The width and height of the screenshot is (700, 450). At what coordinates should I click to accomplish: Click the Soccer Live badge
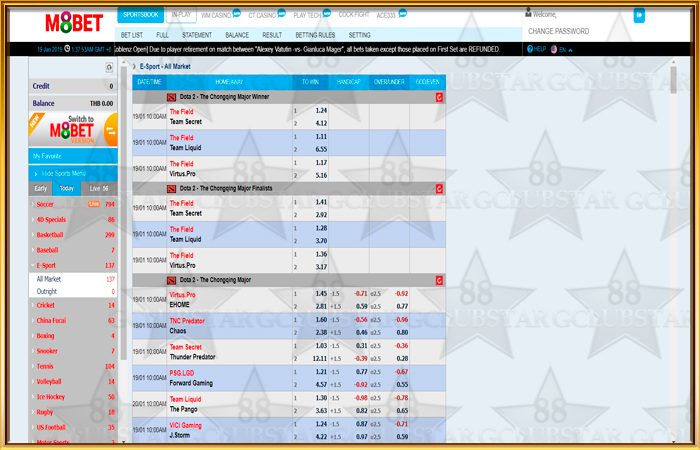tap(94, 204)
